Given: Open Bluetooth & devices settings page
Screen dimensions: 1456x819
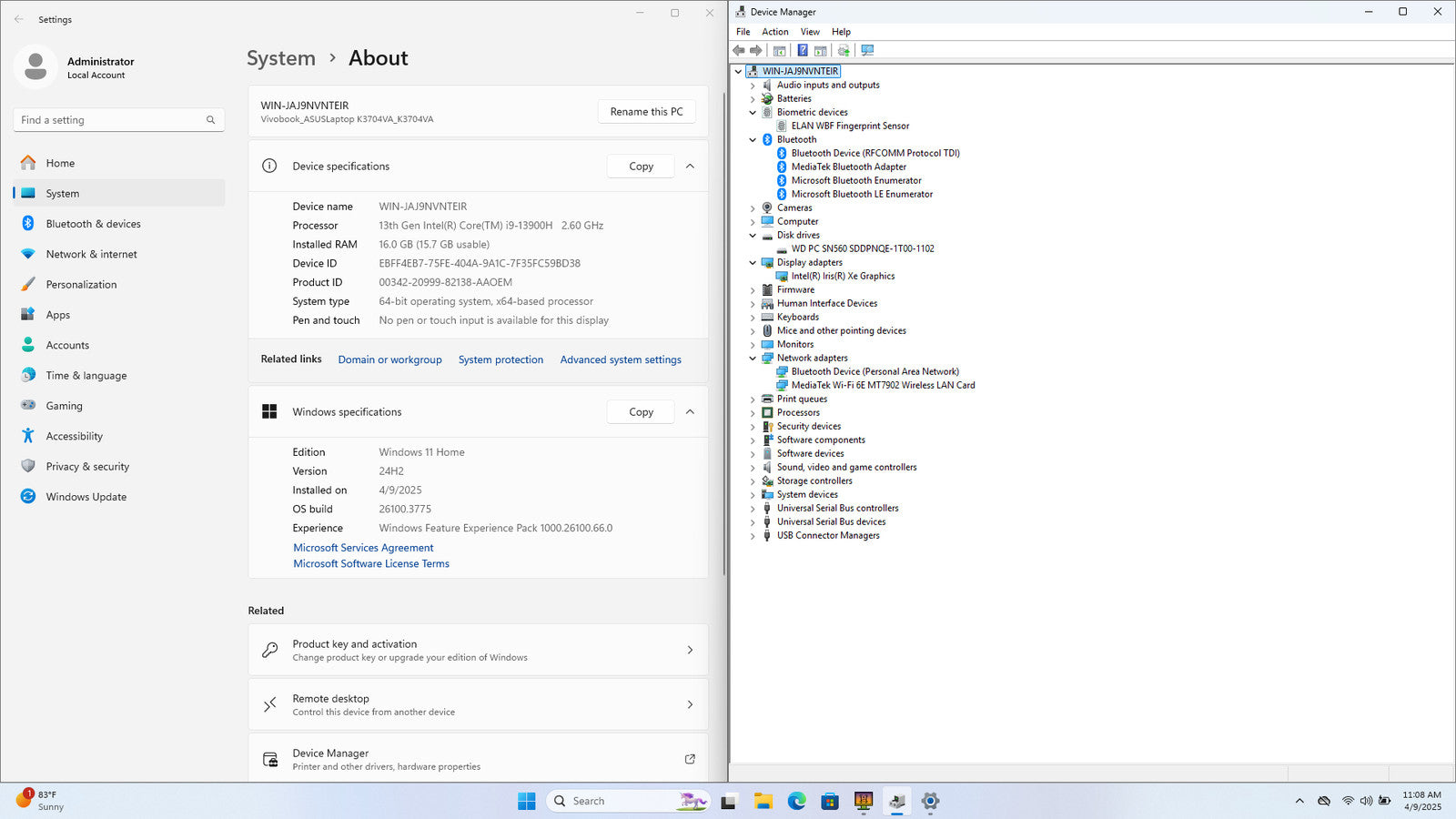Looking at the screenshot, I should [x=119, y=224].
